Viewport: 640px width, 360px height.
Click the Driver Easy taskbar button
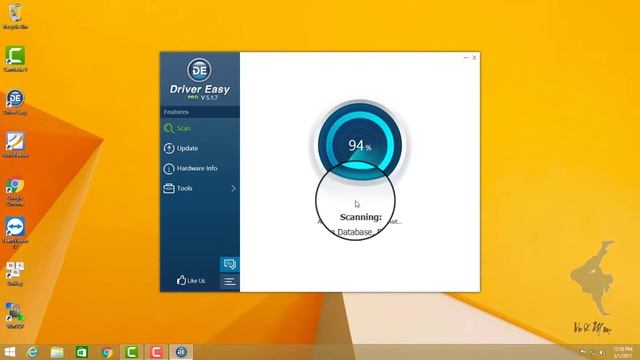181,352
